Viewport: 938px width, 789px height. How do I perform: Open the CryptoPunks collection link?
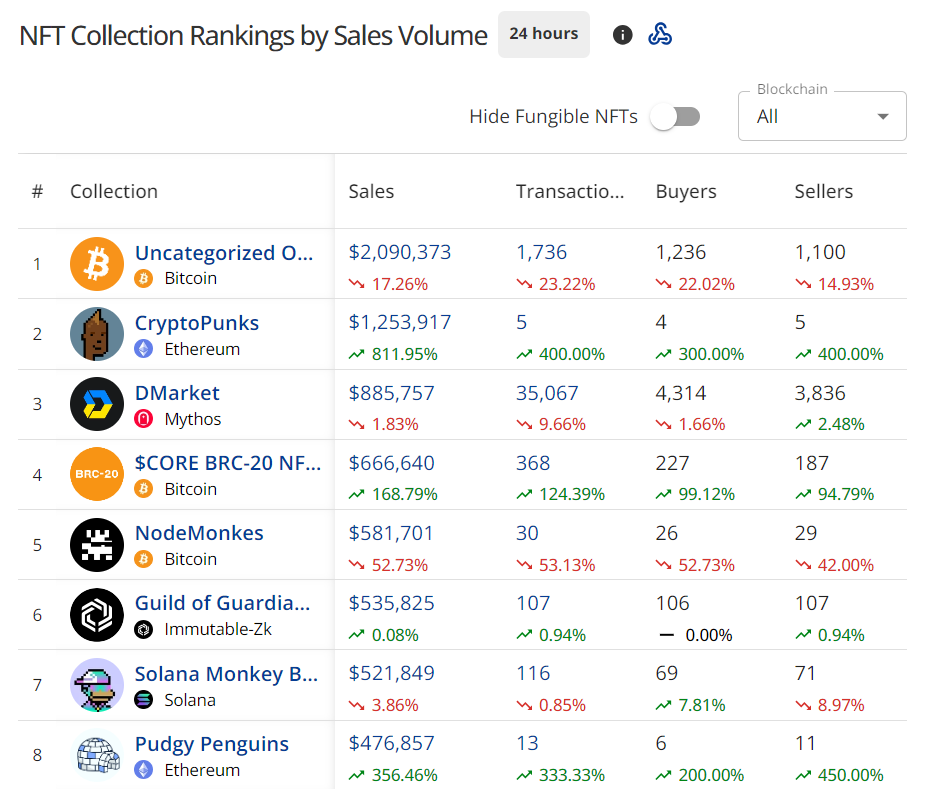(x=197, y=323)
